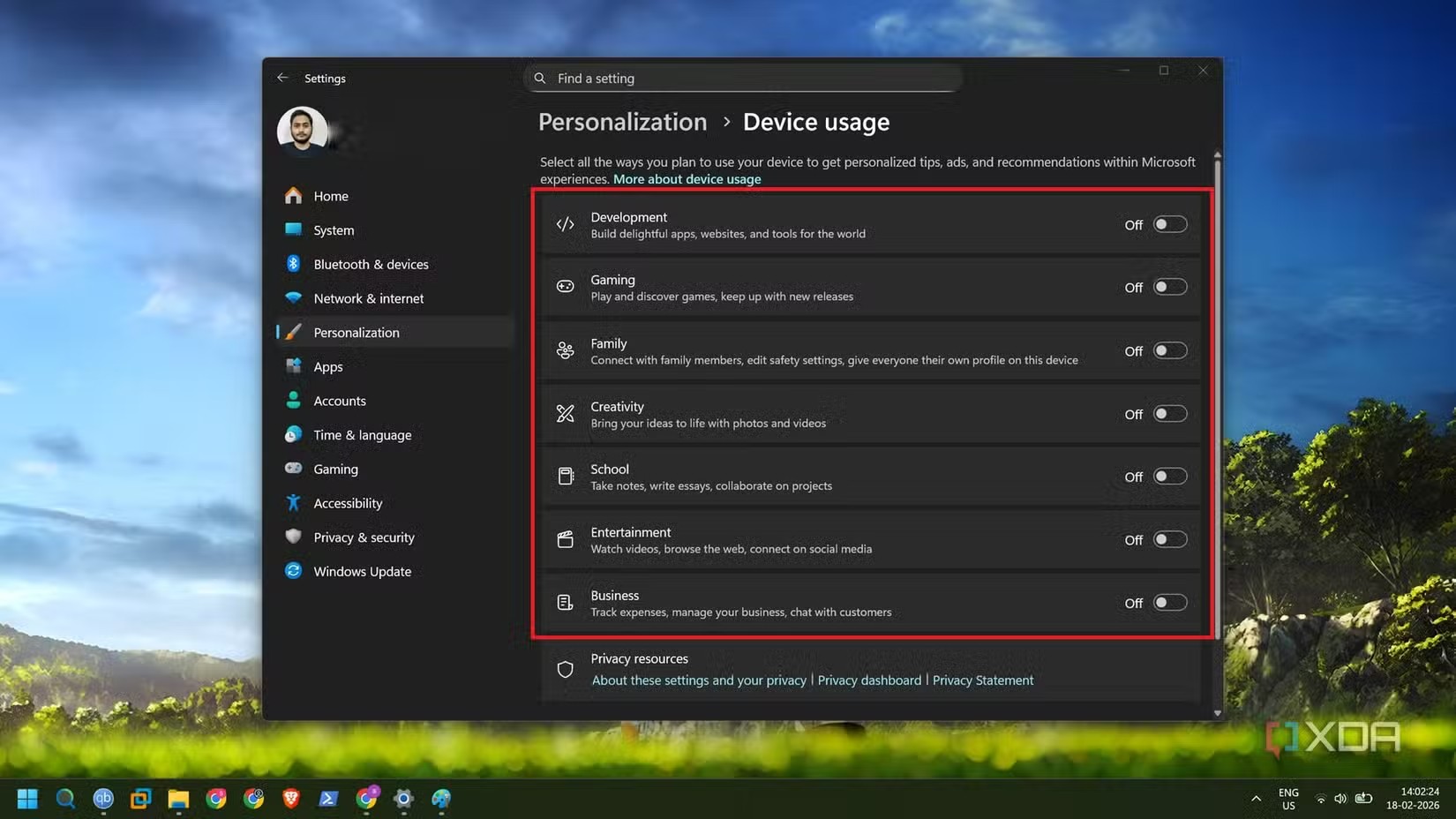Enable the Development usage toggle
The width and height of the screenshot is (1456, 819).
coord(1169,225)
